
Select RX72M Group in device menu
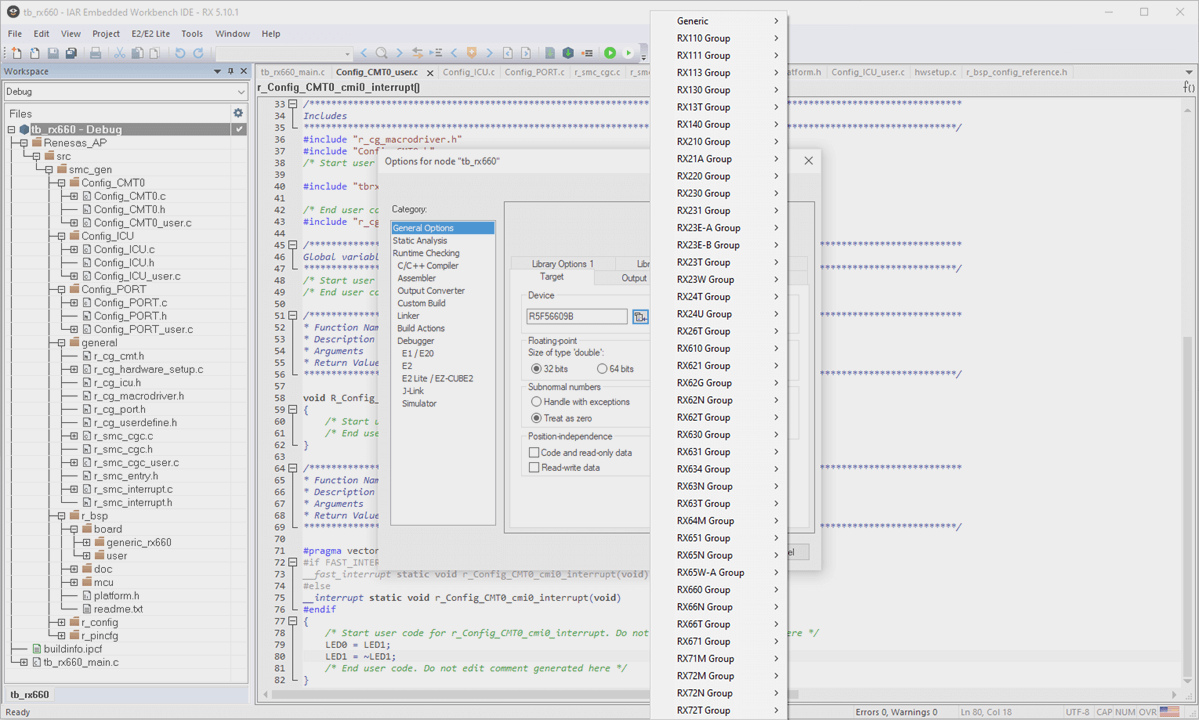coord(719,676)
